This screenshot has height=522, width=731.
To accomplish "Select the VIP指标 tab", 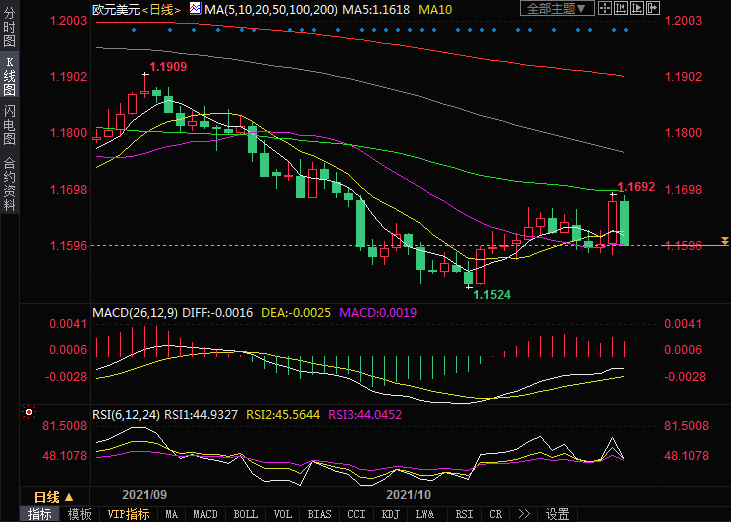I will tap(129, 514).
